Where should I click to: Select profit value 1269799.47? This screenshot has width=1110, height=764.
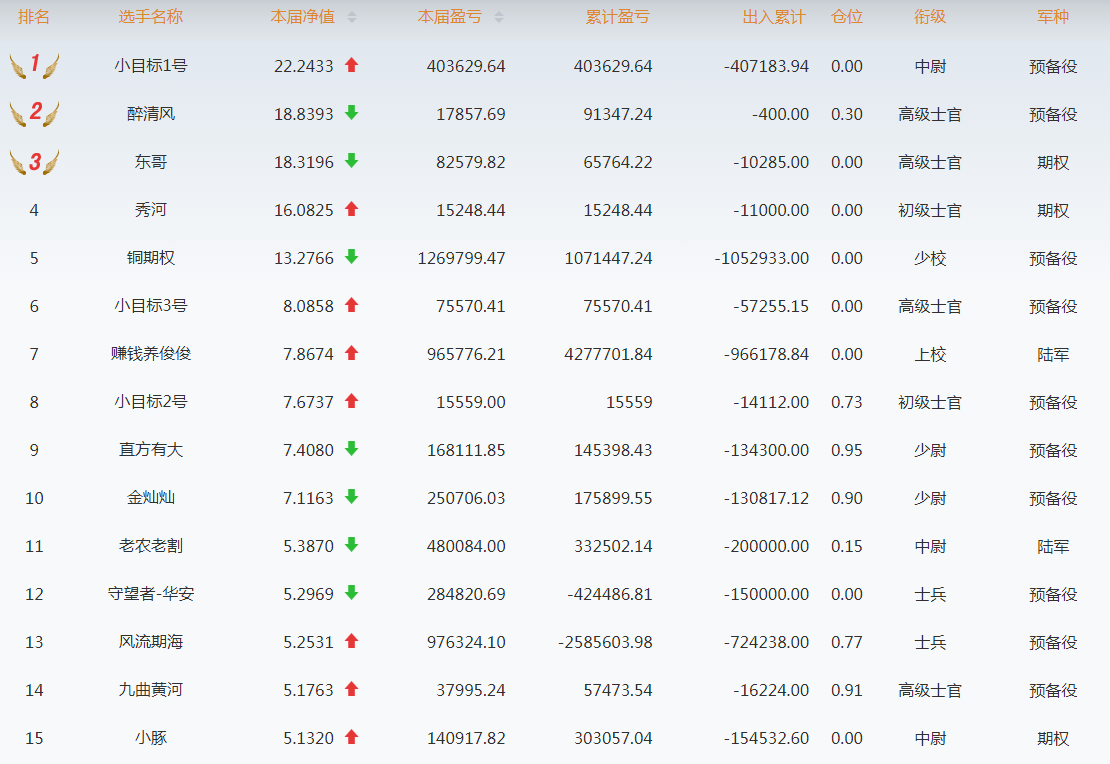point(462,258)
